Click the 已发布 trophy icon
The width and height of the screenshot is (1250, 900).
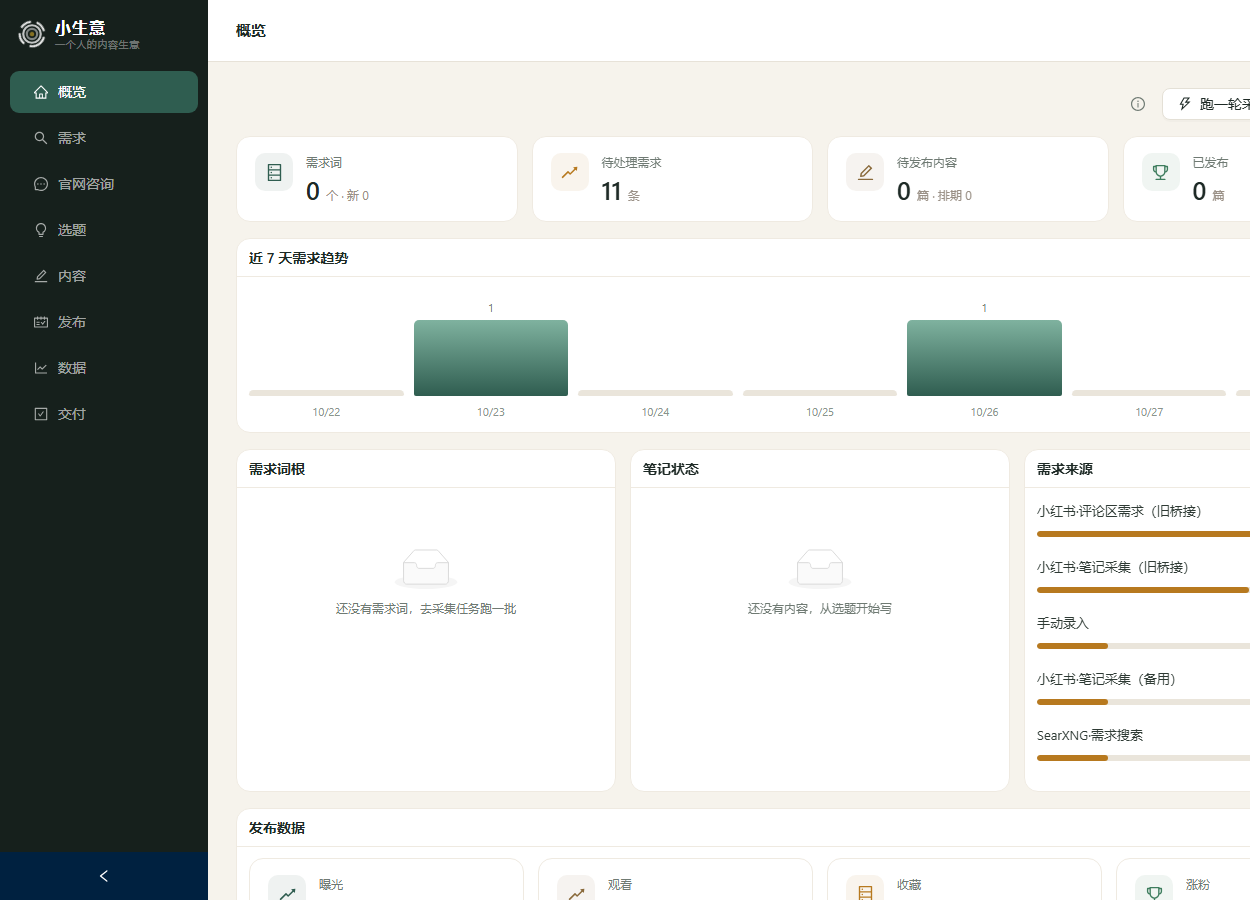[x=1161, y=172]
